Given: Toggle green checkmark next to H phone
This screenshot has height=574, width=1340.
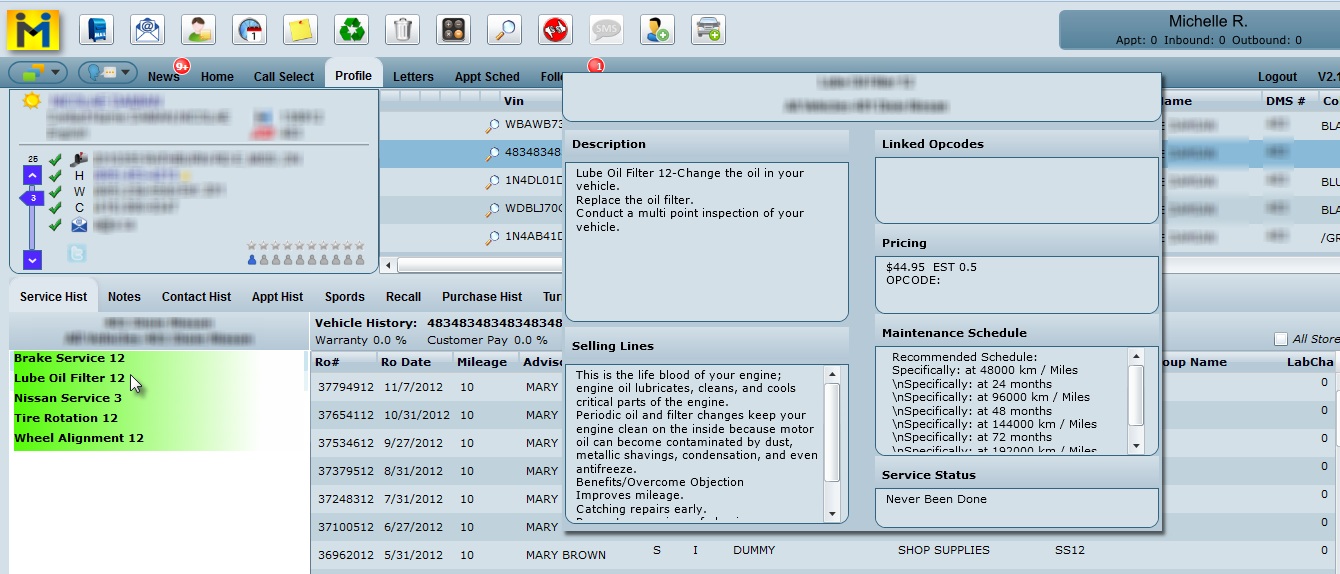Looking at the screenshot, I should (55, 175).
